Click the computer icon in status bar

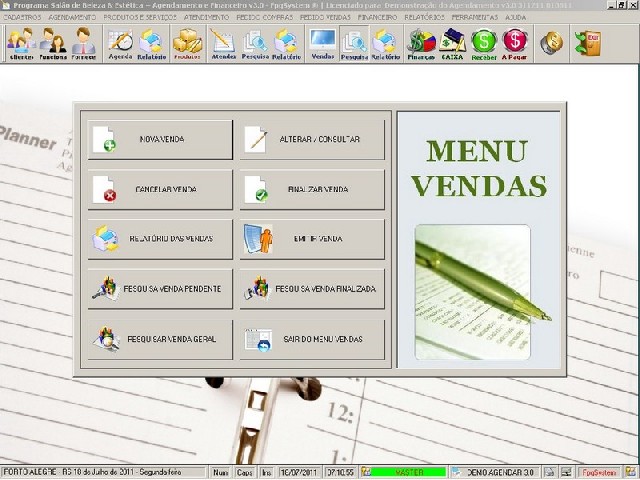point(566,472)
